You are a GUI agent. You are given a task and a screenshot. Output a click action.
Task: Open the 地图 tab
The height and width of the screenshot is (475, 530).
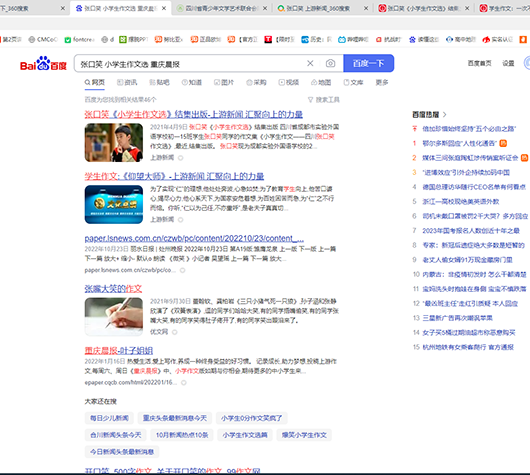(321, 82)
